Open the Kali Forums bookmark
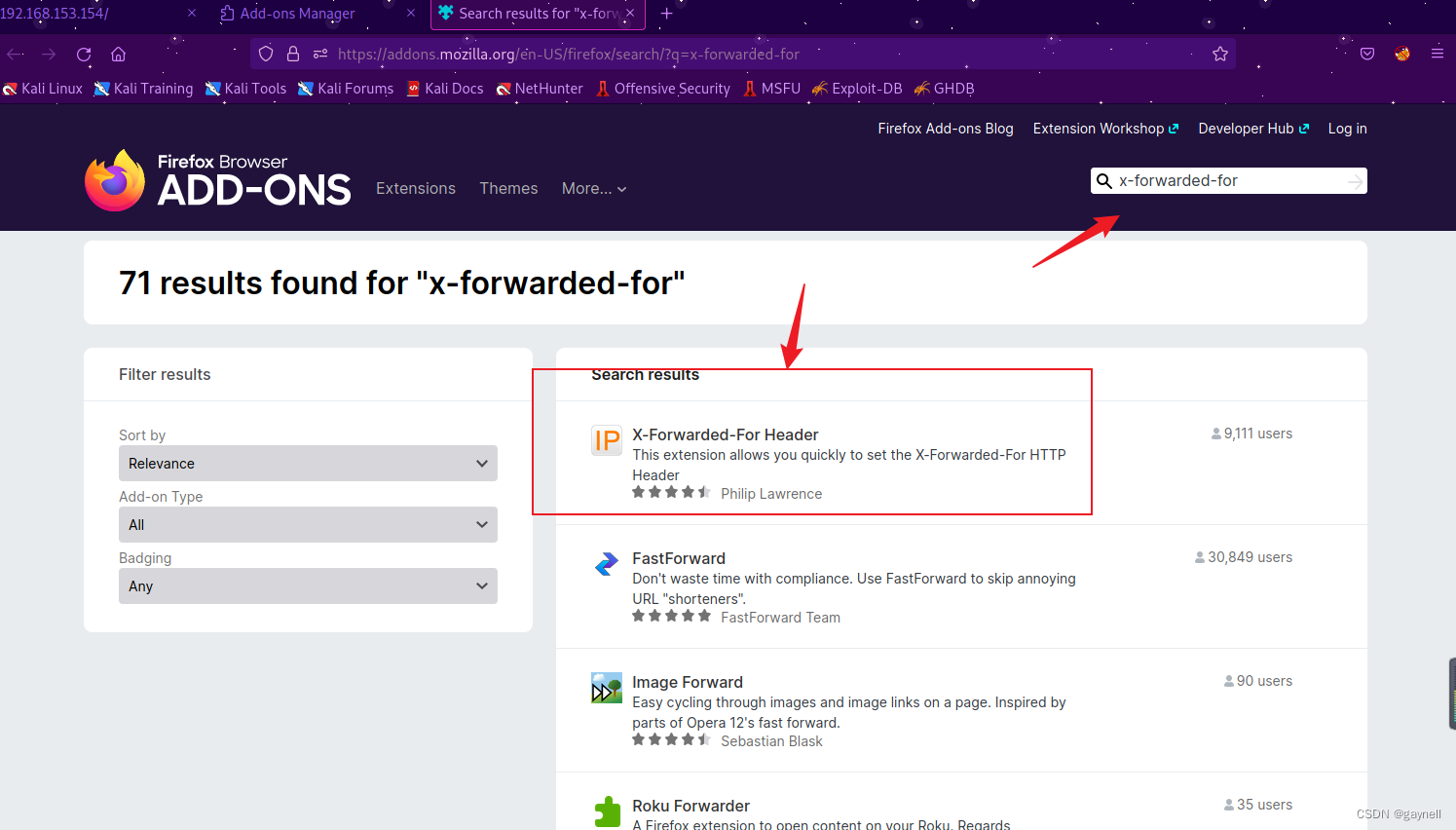 [346, 89]
